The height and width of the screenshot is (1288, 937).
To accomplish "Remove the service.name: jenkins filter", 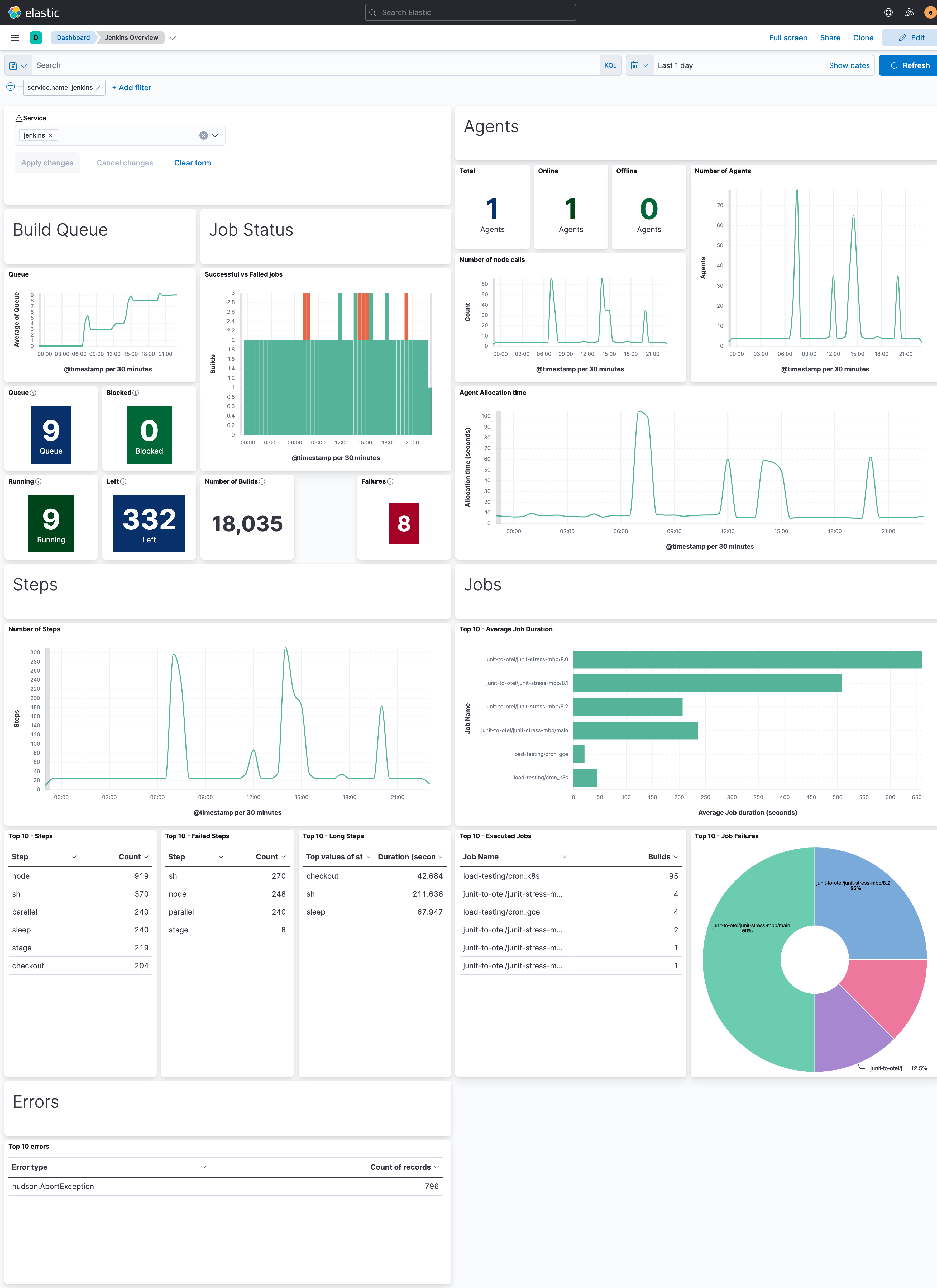I will pyautogui.click(x=98, y=87).
